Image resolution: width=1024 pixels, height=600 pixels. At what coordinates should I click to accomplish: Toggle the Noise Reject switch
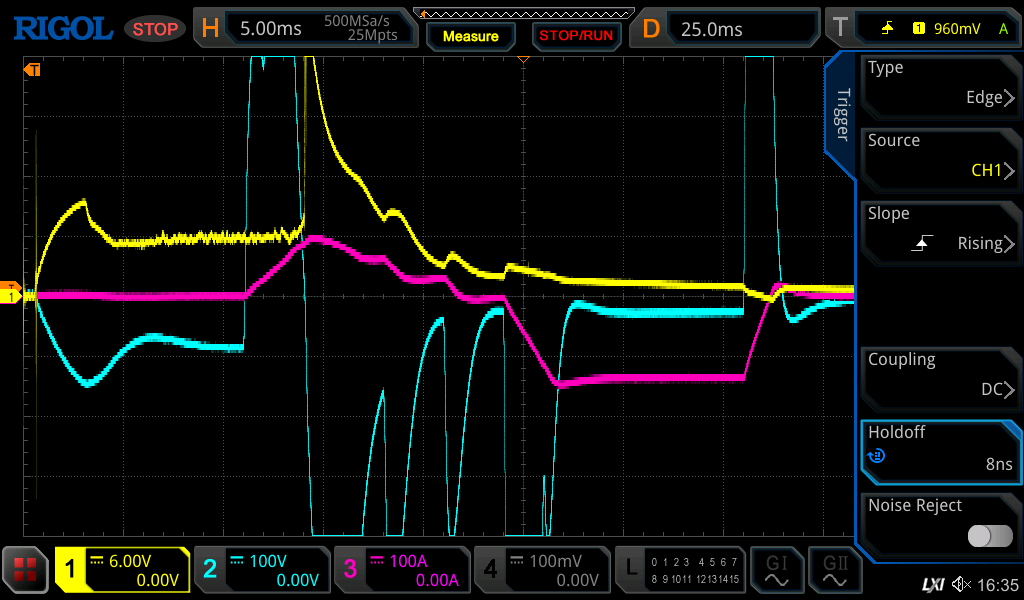[x=989, y=536]
